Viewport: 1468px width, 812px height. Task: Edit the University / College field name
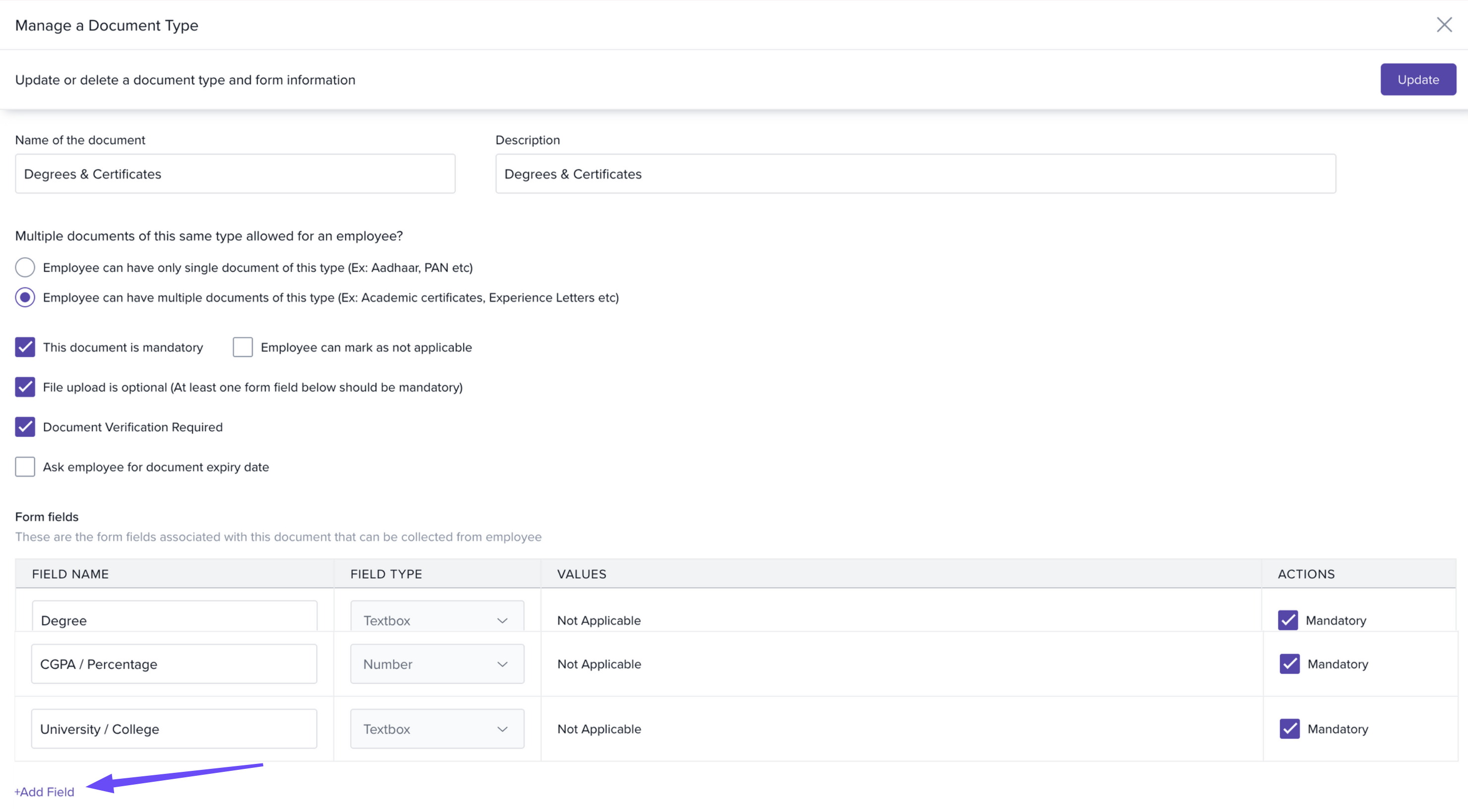click(x=174, y=729)
